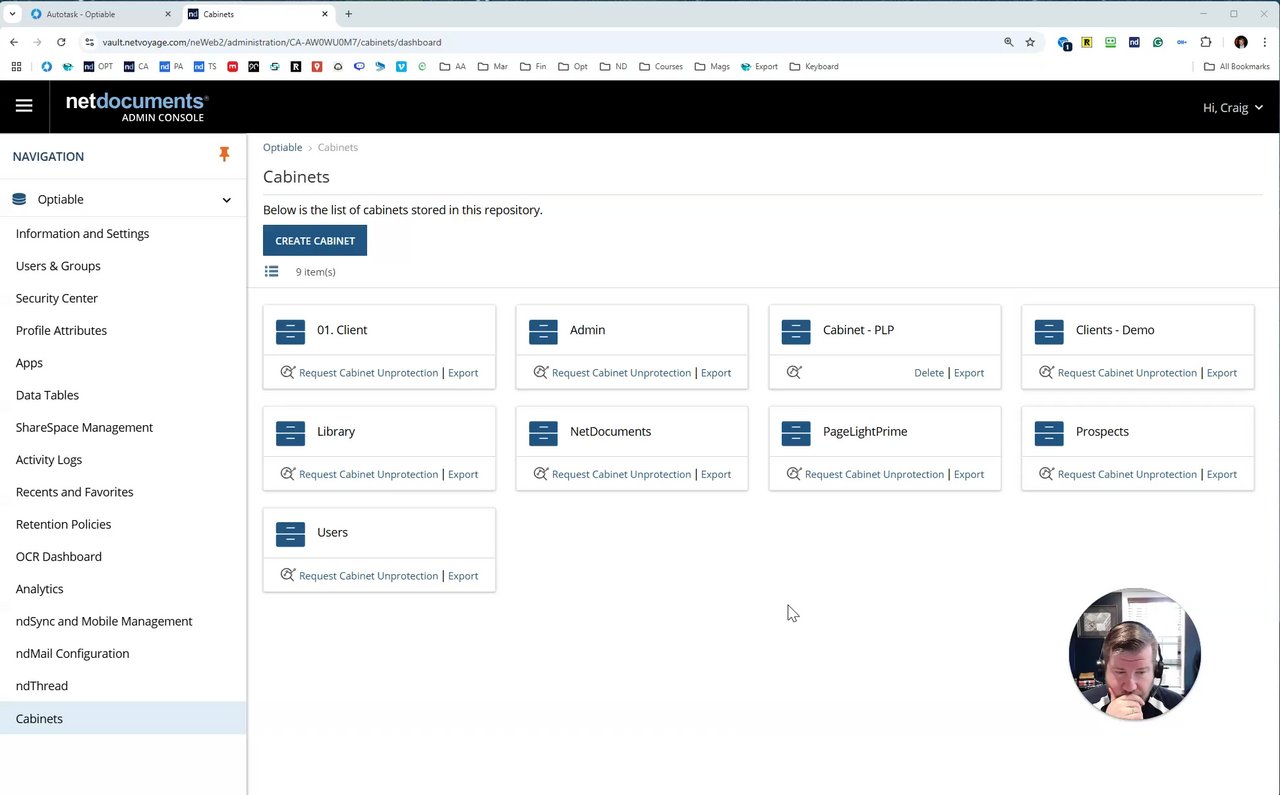Export the Clients - Demo cabinet
Viewport: 1280px width, 795px height.
[1222, 372]
